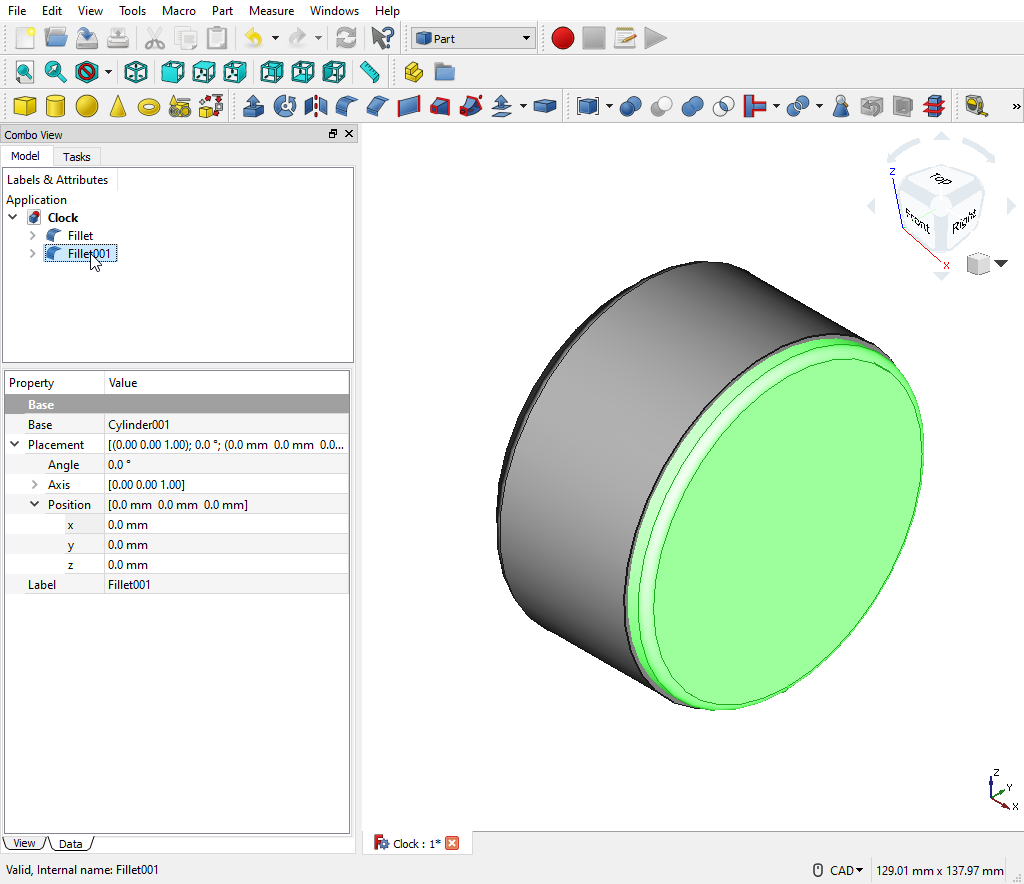The height and width of the screenshot is (884, 1024).
Task: Switch to the View property tab
Action: tap(25, 843)
